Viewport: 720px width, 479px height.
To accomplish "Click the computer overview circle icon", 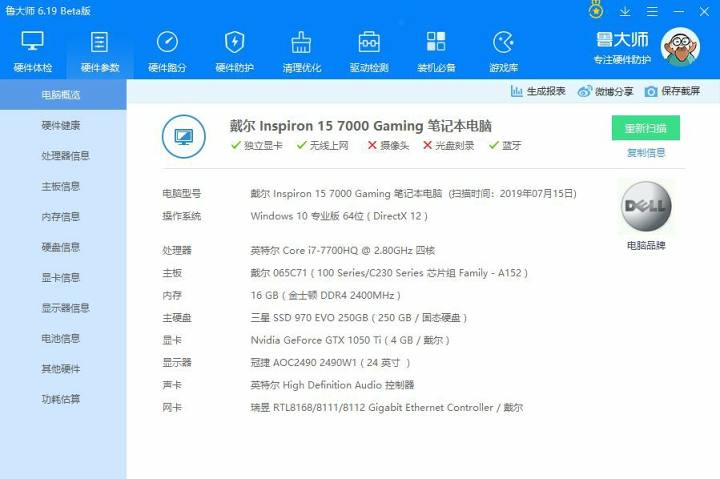I will 184,136.
